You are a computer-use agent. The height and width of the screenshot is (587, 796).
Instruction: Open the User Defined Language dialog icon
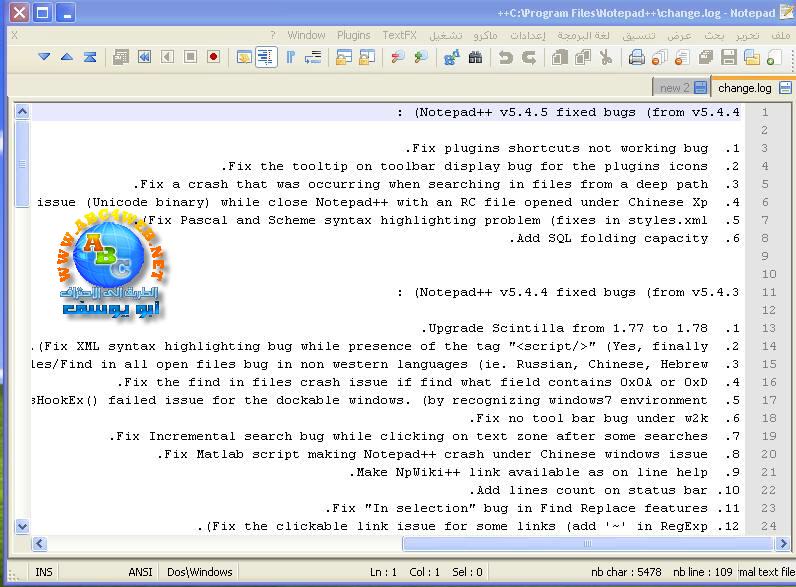pyautogui.click(x=244, y=57)
